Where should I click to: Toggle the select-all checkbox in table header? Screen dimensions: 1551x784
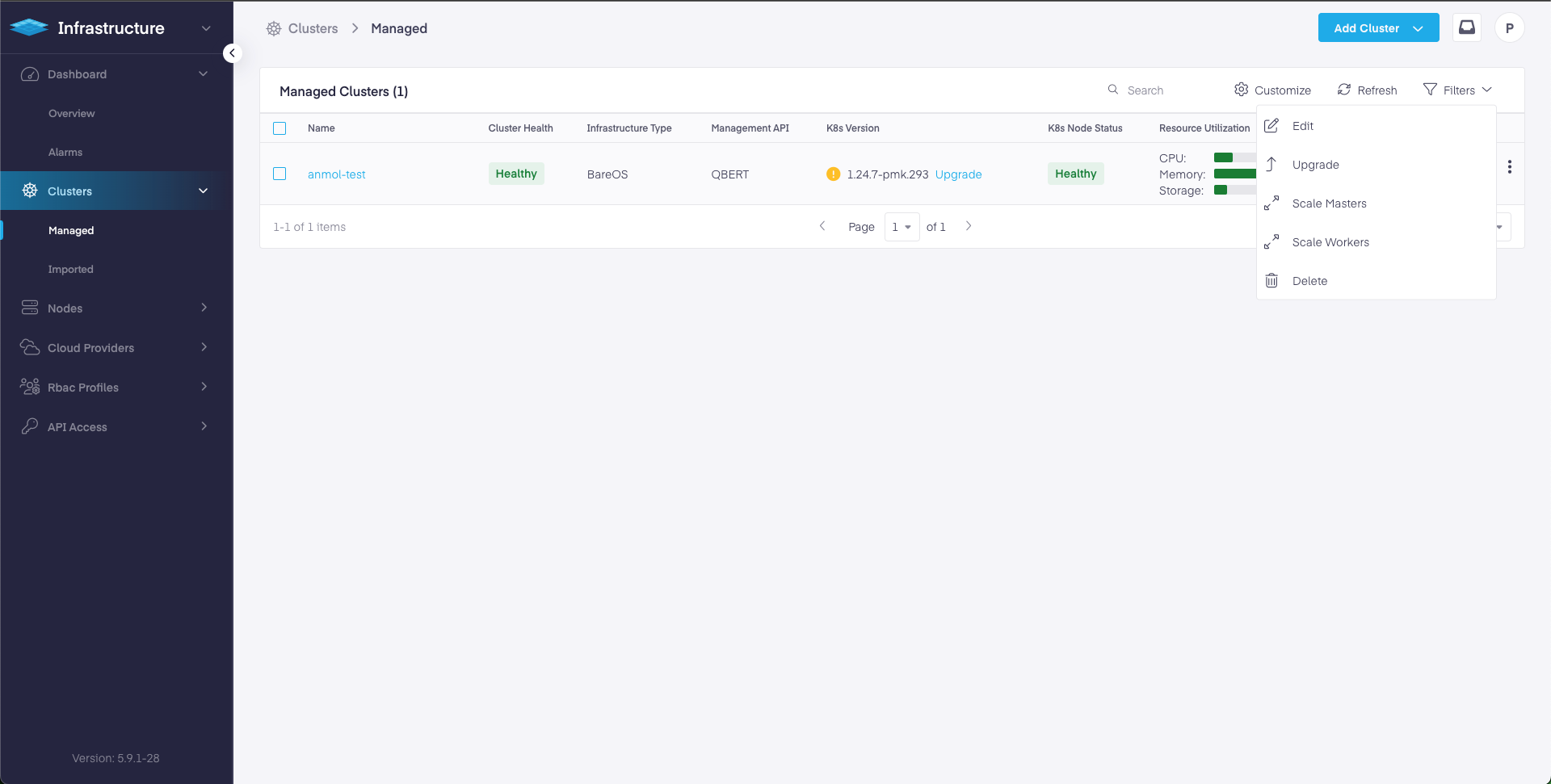tap(280, 128)
